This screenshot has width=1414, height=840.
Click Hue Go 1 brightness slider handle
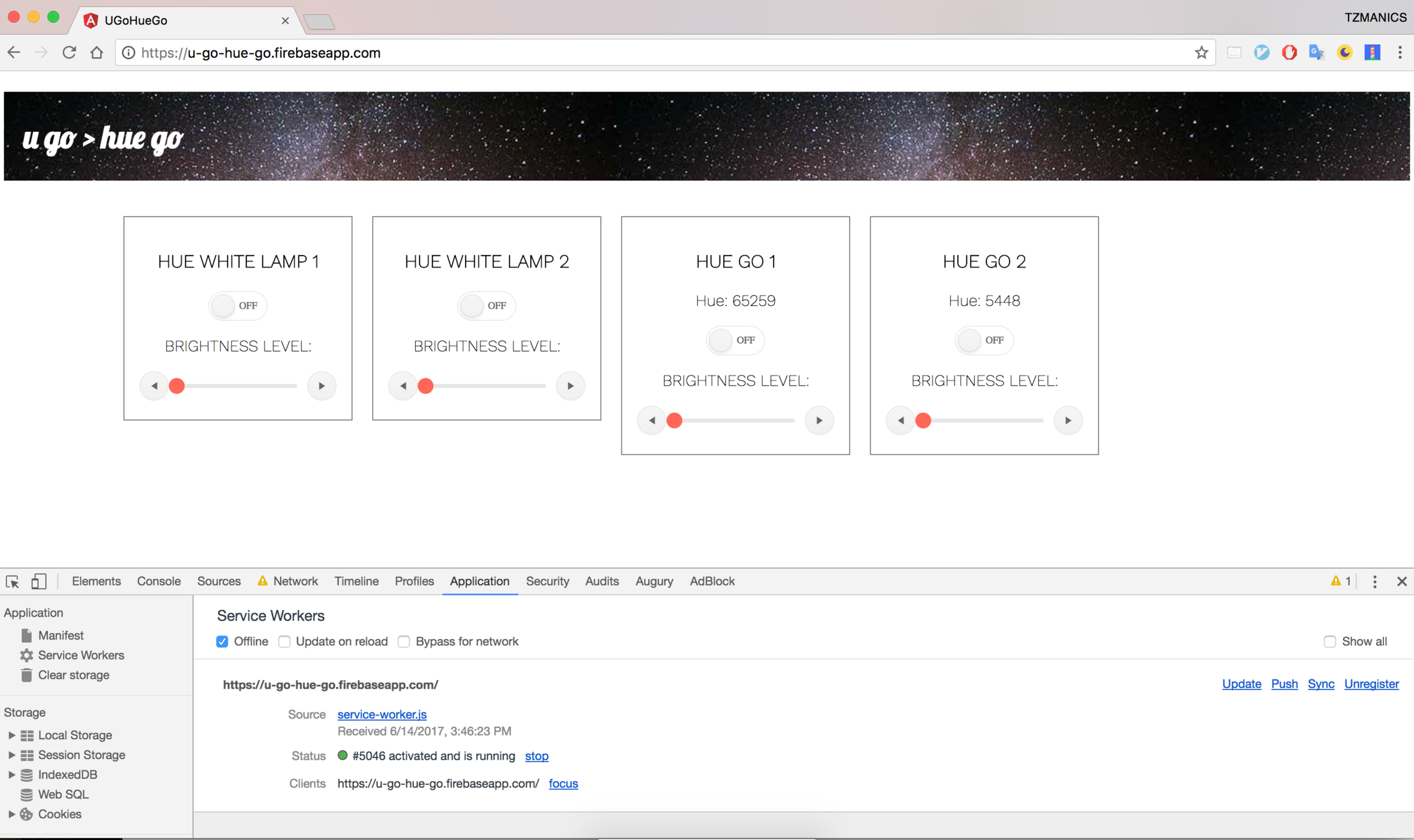[674, 421]
